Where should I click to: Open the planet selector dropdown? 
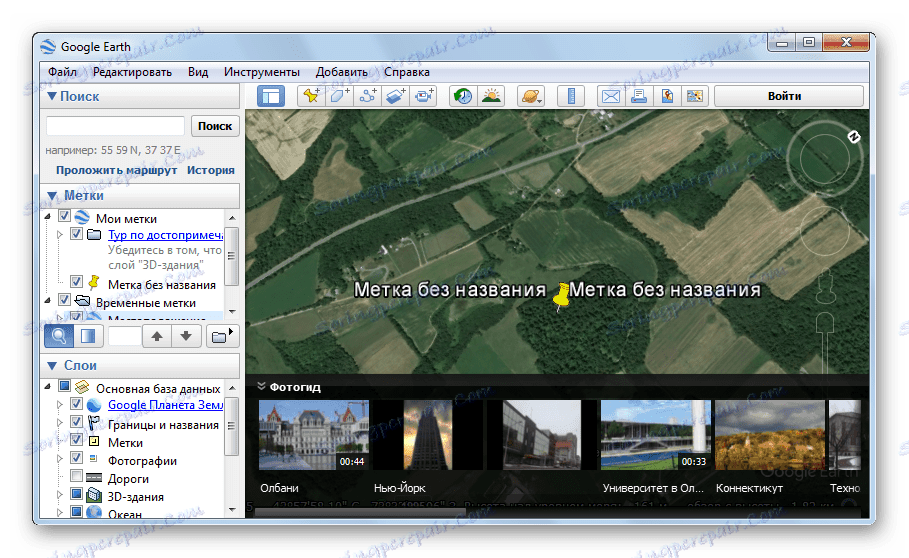[530, 97]
